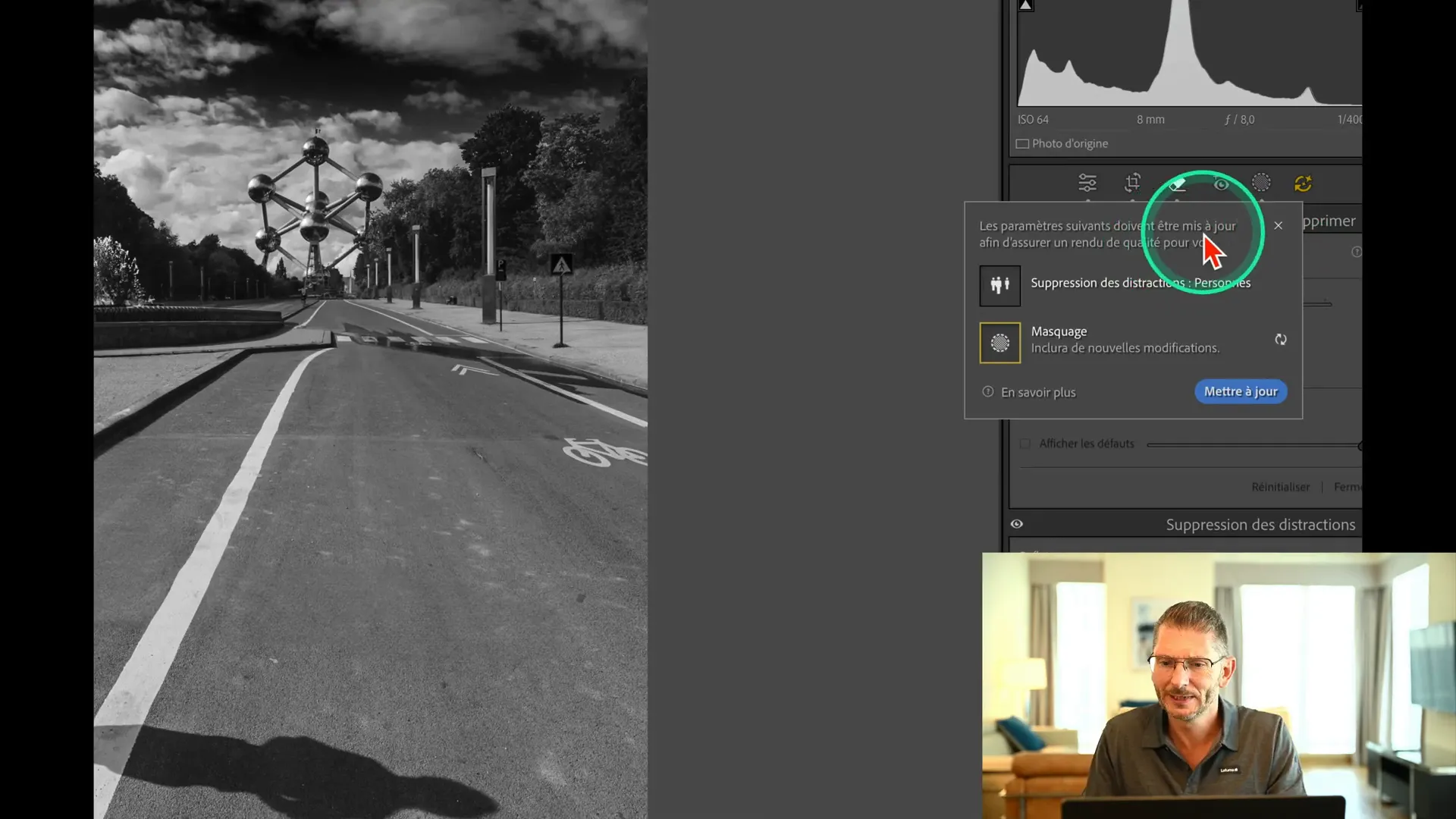Click the 'ISO 64' metadata value
The image size is (1456, 819).
[x=1033, y=120]
